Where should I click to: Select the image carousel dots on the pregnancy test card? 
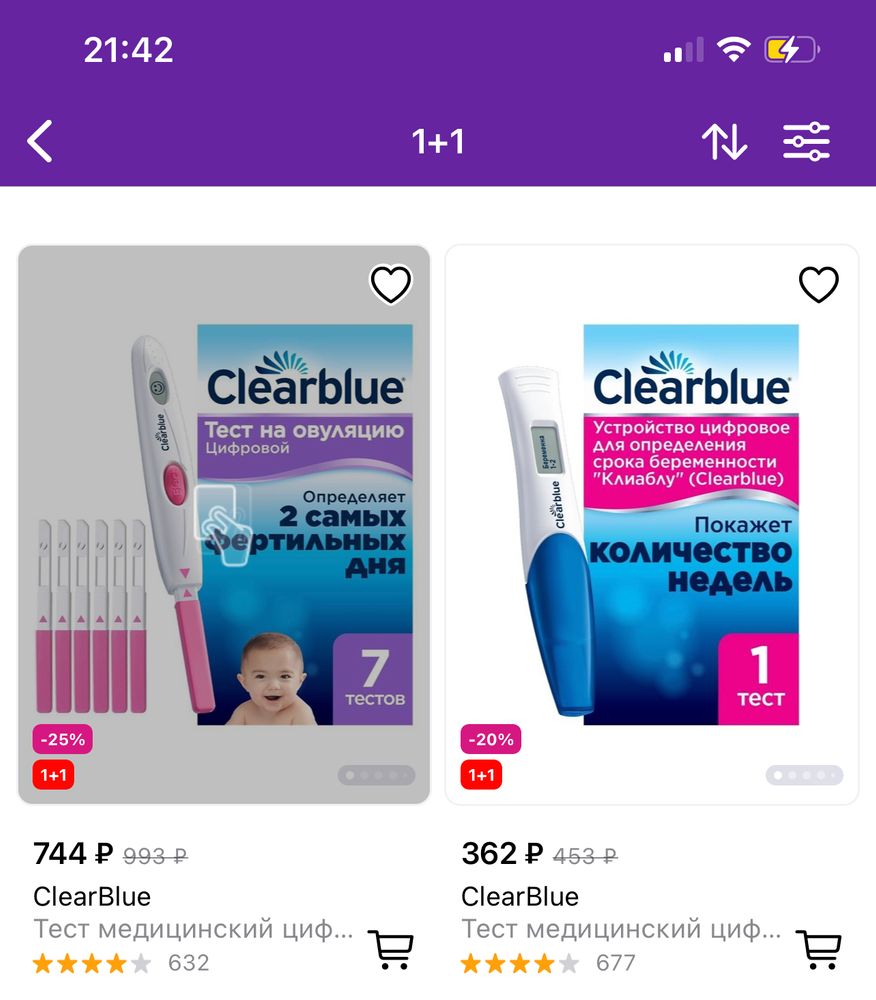pyautogui.click(x=805, y=775)
